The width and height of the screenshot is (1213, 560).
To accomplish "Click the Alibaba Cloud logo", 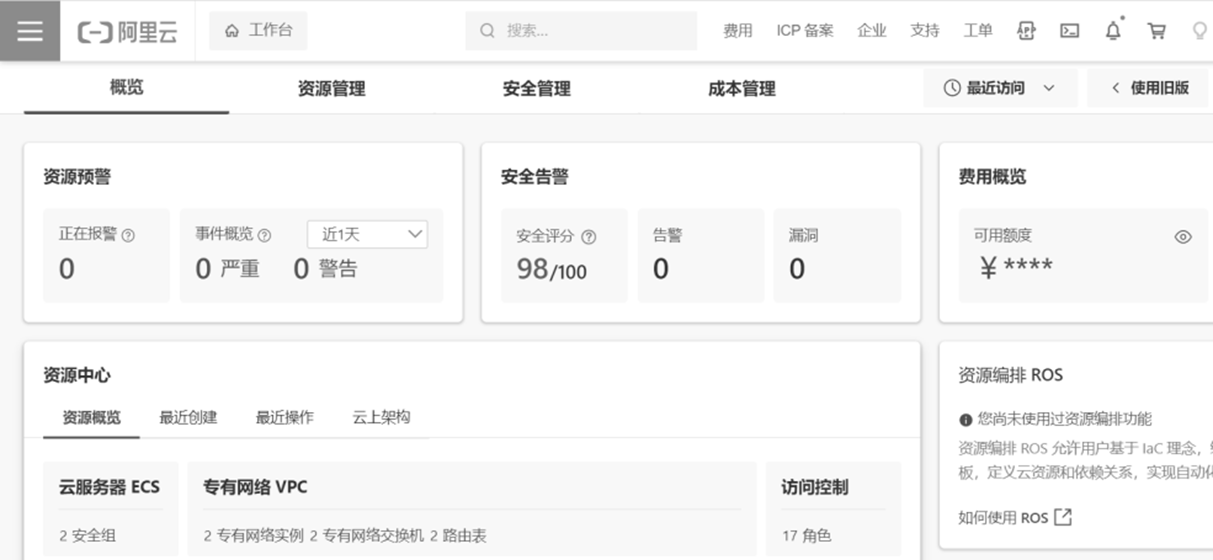I will click(128, 31).
